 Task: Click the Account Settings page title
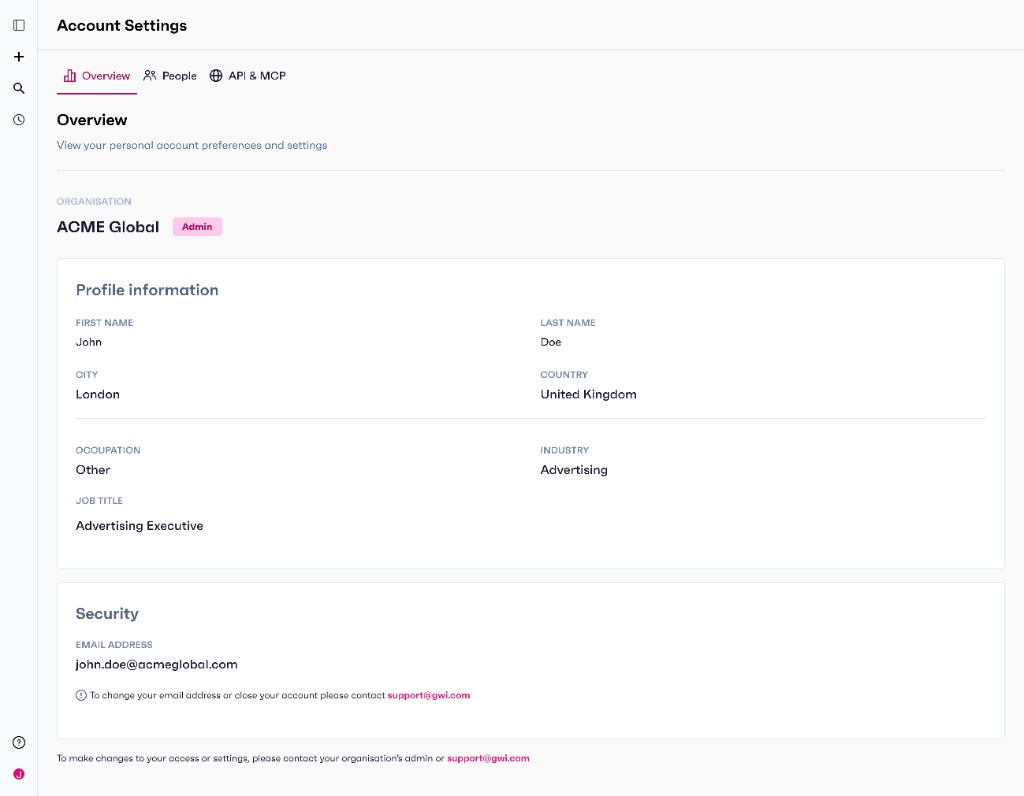click(122, 25)
